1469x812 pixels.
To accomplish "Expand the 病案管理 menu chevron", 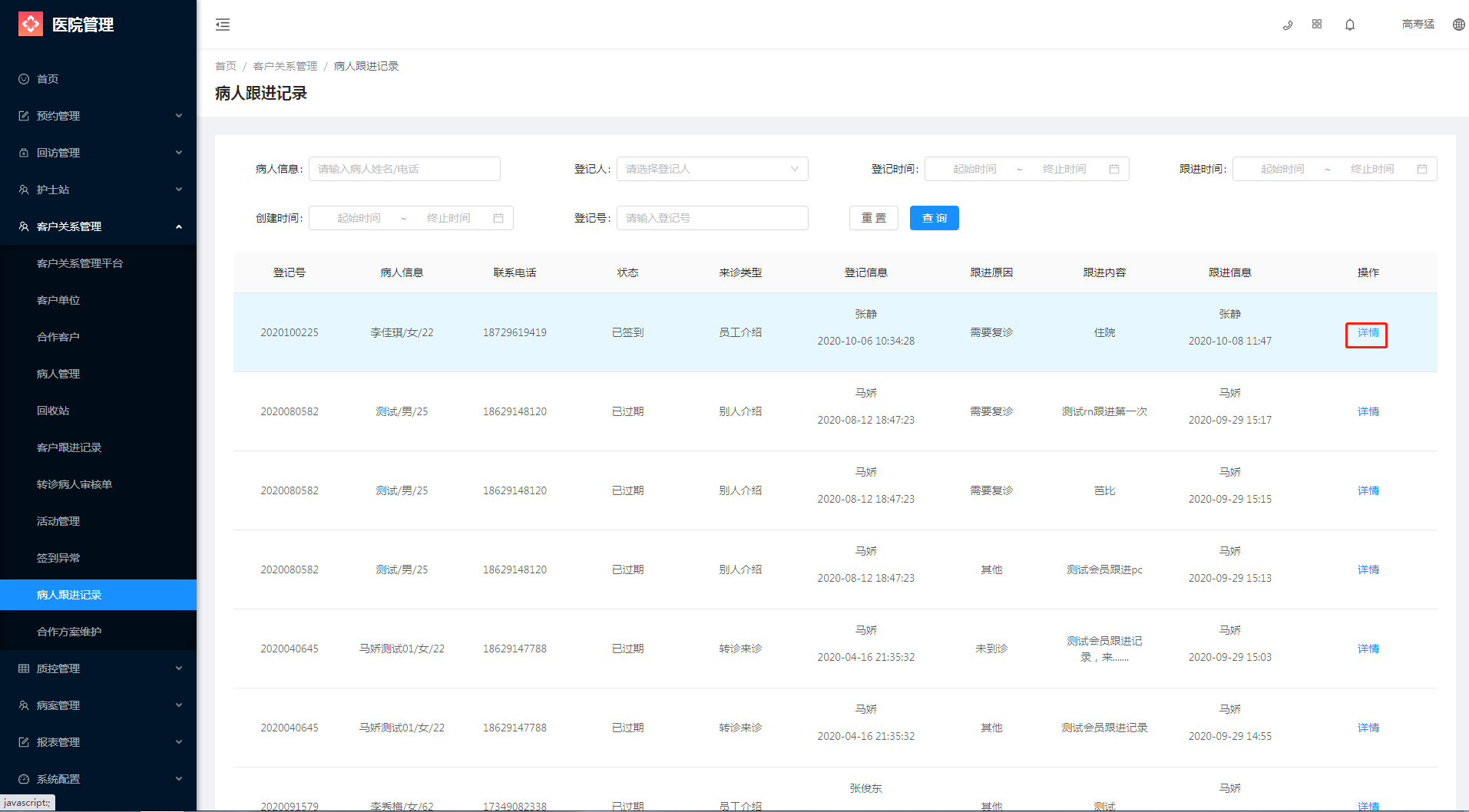I will click(179, 705).
